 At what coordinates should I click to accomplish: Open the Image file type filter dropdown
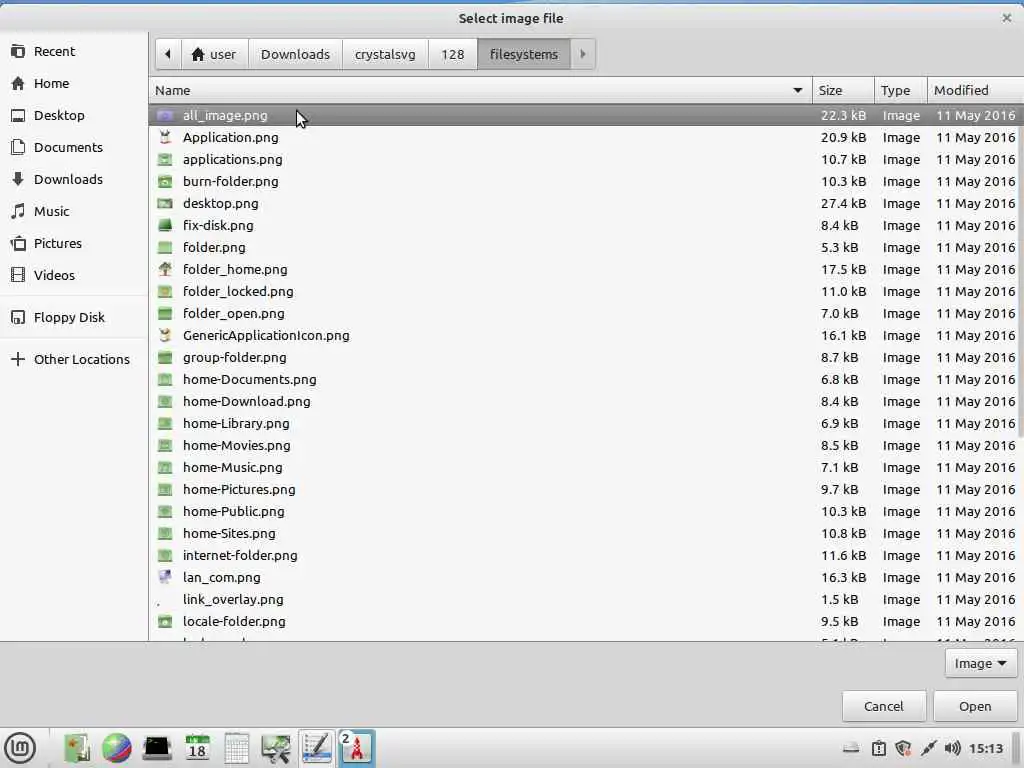click(x=980, y=664)
